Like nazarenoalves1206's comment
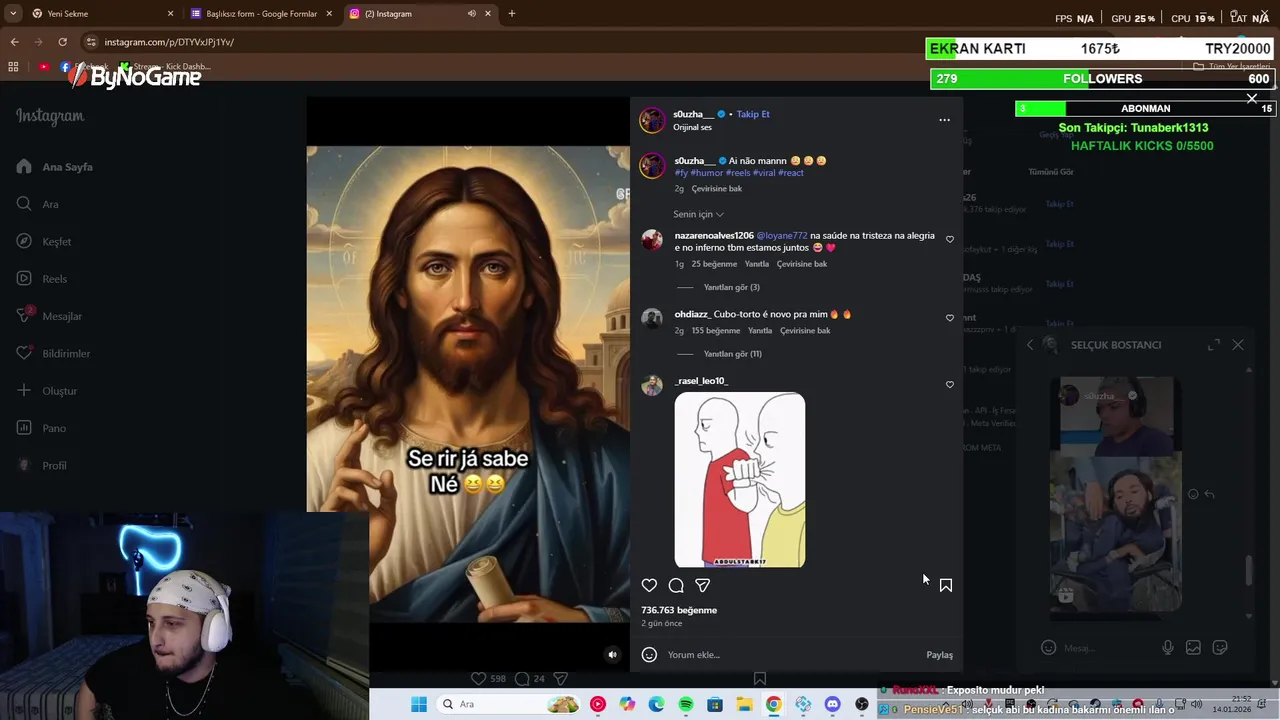This screenshot has width=1280, height=720. coord(950,239)
